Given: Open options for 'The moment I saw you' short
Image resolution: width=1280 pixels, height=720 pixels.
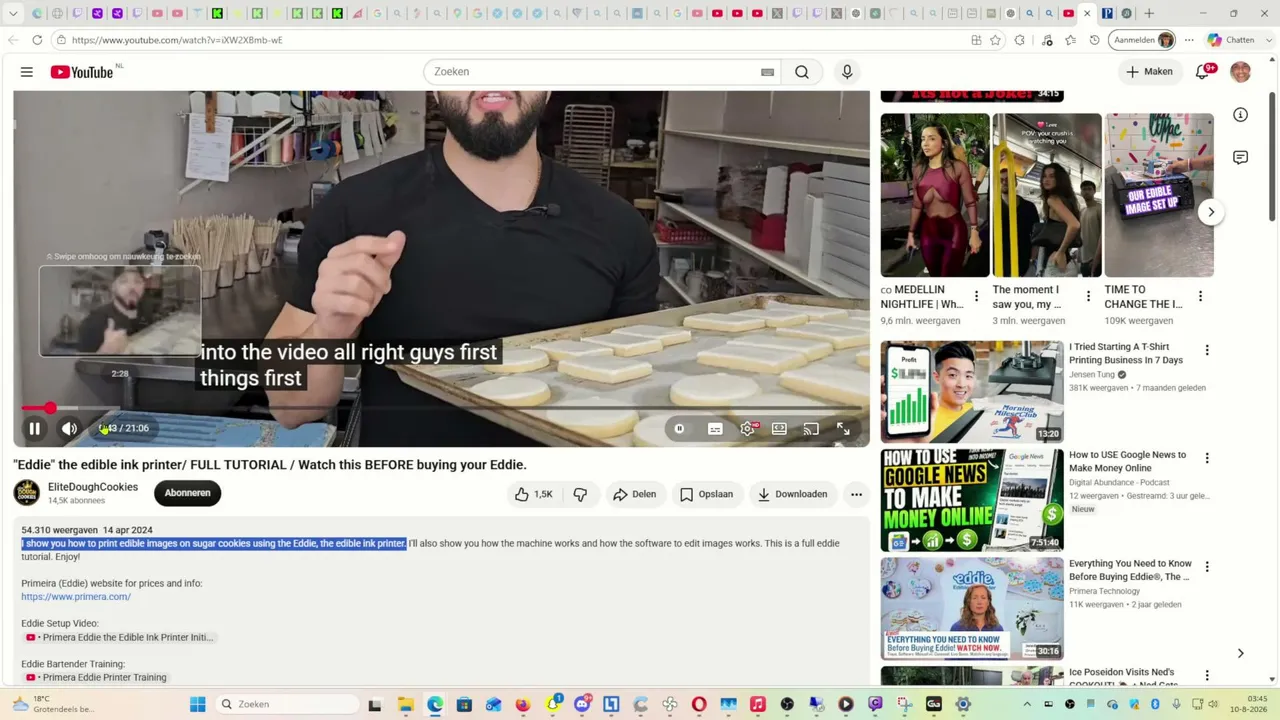Looking at the screenshot, I should coord(1088,297).
